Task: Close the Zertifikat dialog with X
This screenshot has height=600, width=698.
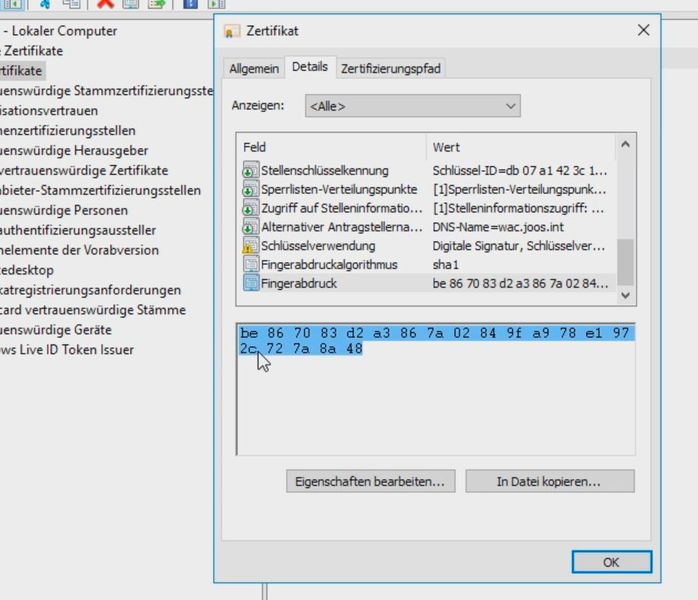Action: (643, 31)
